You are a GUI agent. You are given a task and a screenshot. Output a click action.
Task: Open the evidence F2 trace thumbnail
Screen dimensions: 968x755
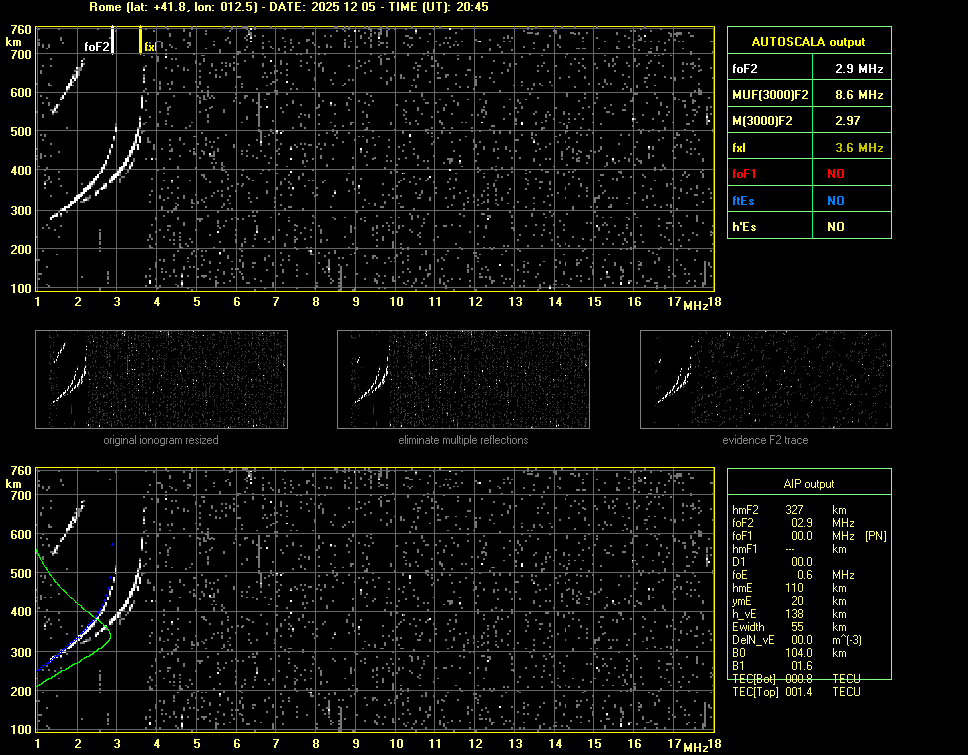(x=765, y=380)
